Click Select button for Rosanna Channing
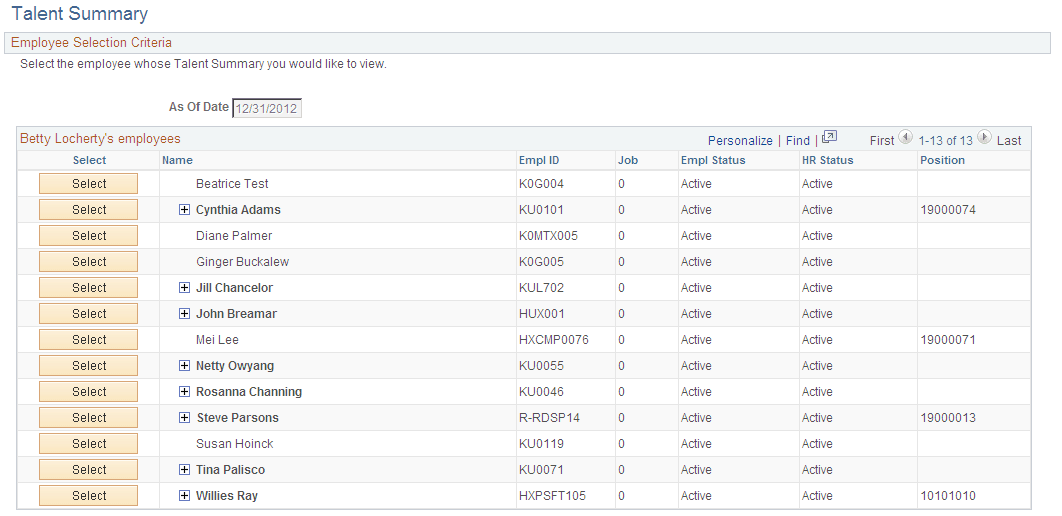1062x516 pixels. tap(89, 391)
